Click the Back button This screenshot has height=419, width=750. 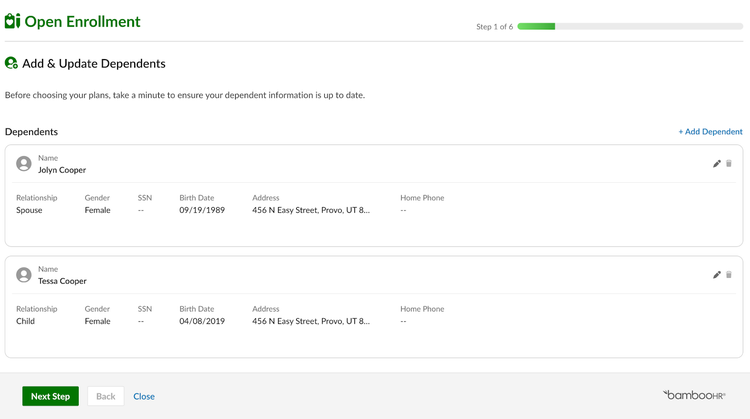(x=106, y=396)
